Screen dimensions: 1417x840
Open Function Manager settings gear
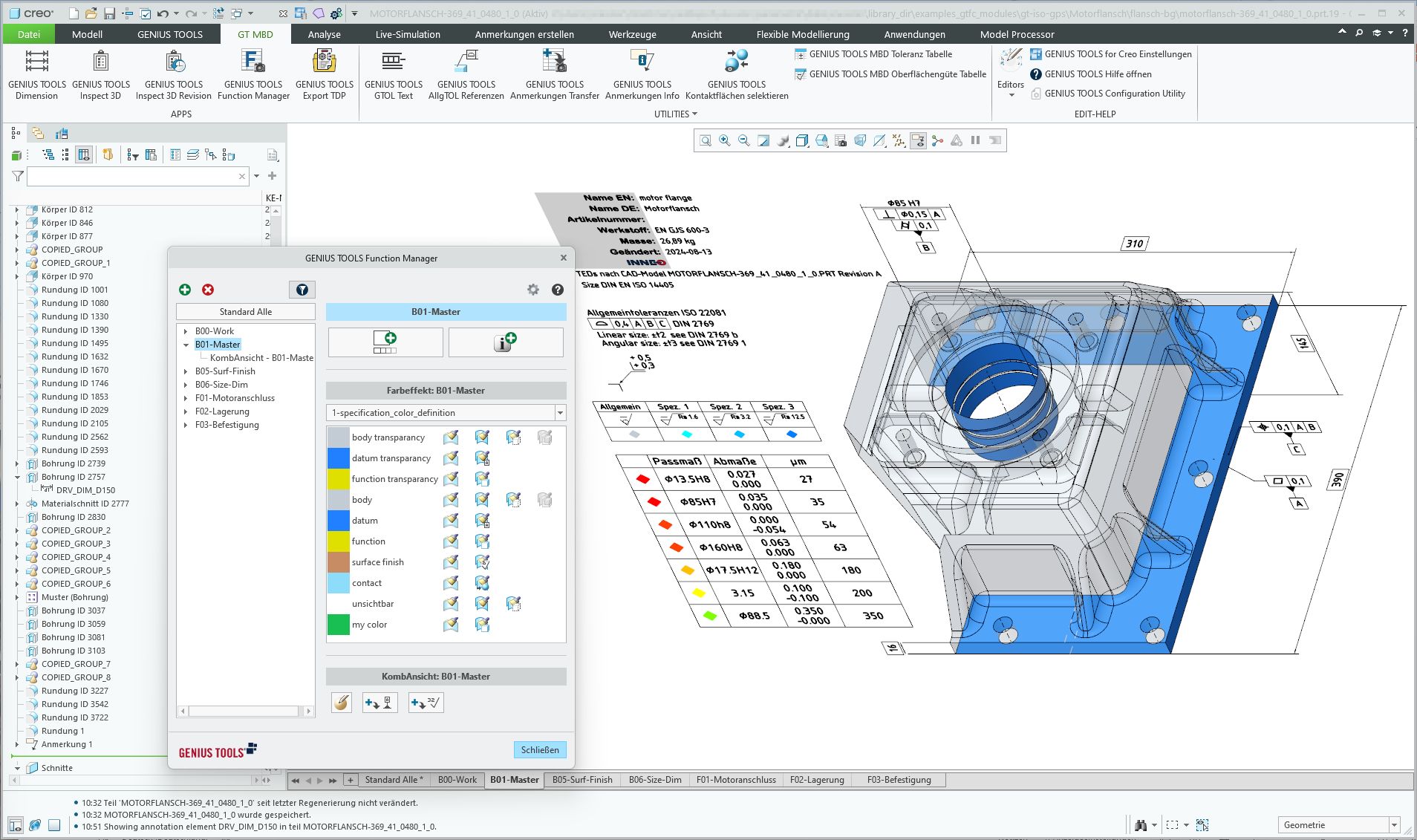[533, 290]
